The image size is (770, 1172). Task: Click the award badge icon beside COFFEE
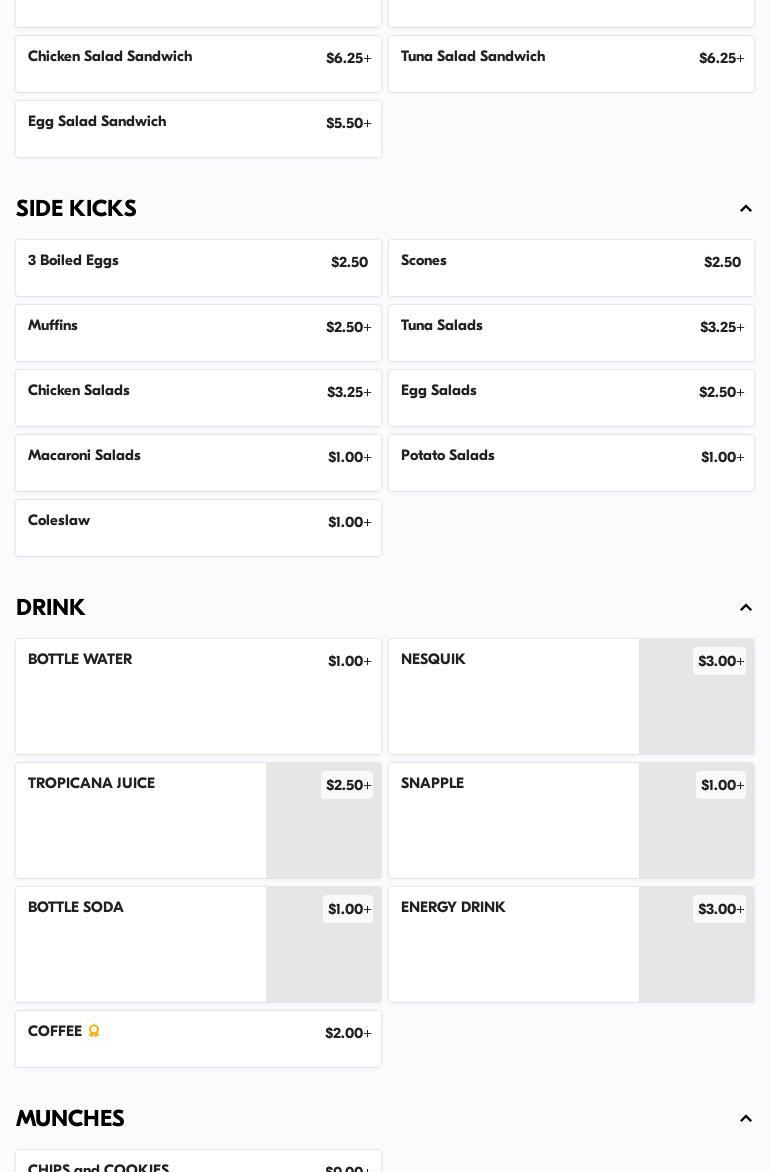[94, 1031]
